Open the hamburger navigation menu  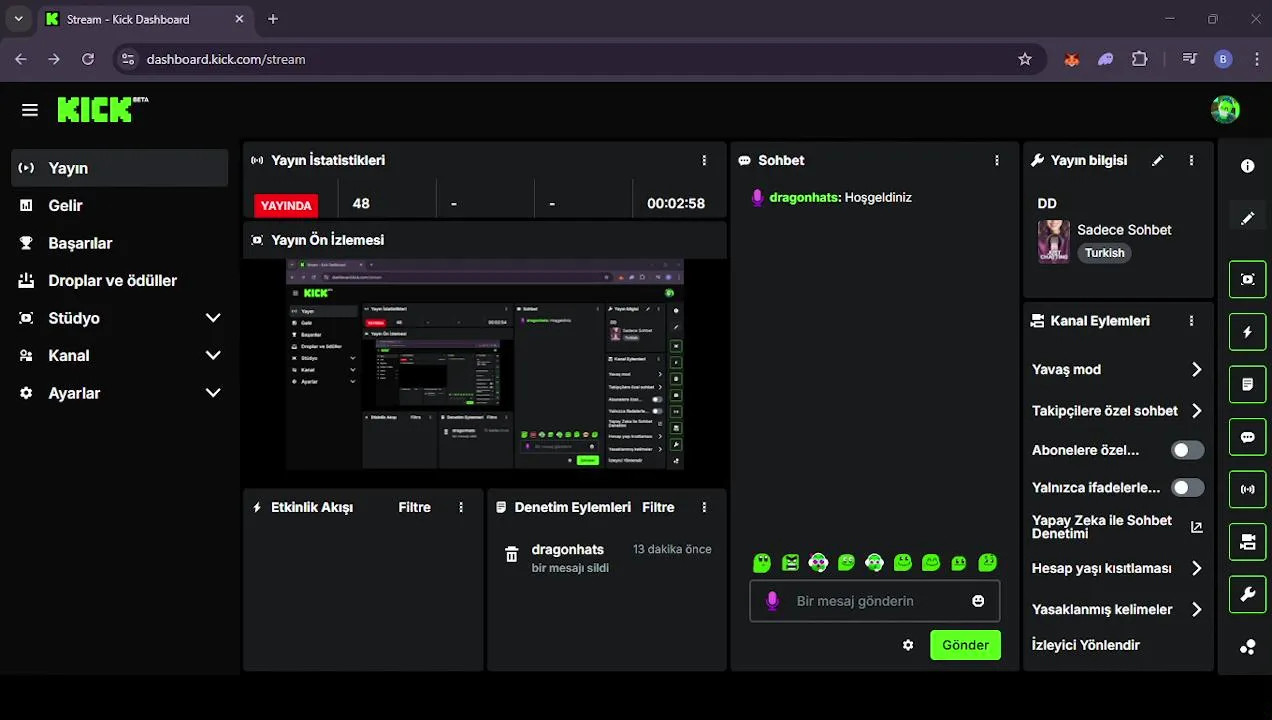pyautogui.click(x=30, y=110)
